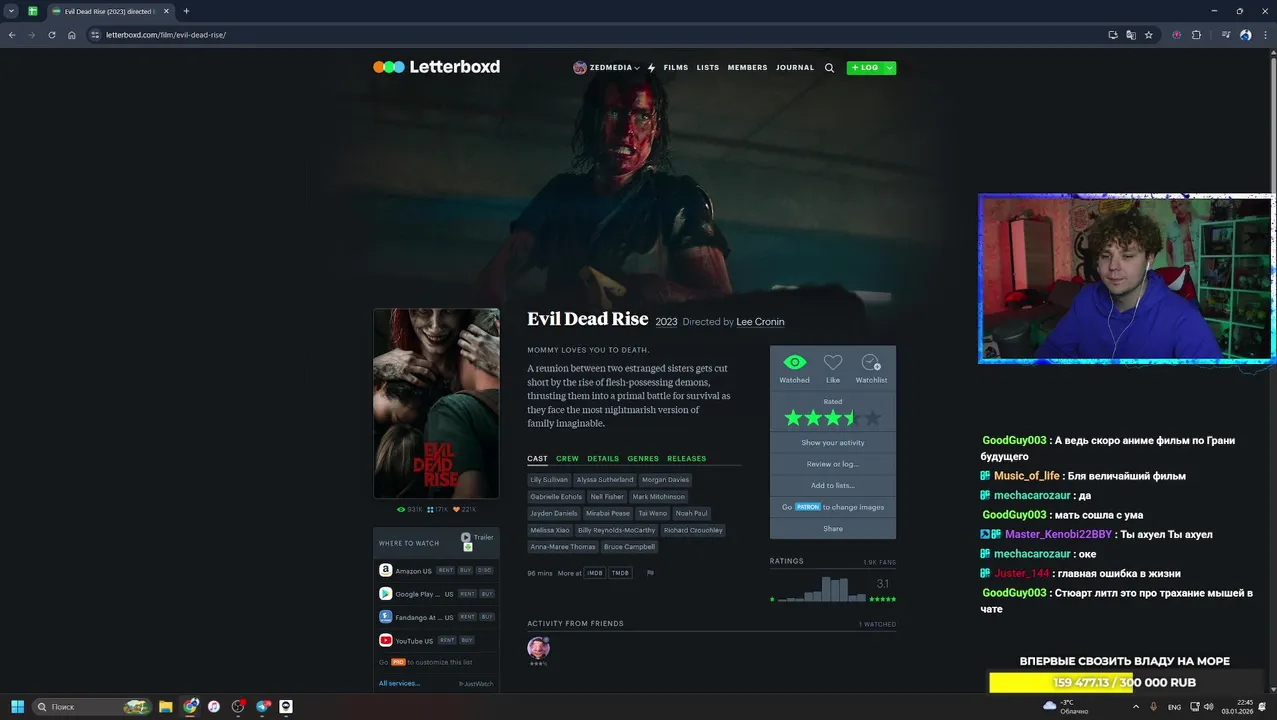Click the Letterboxd logo

[x=436, y=67]
